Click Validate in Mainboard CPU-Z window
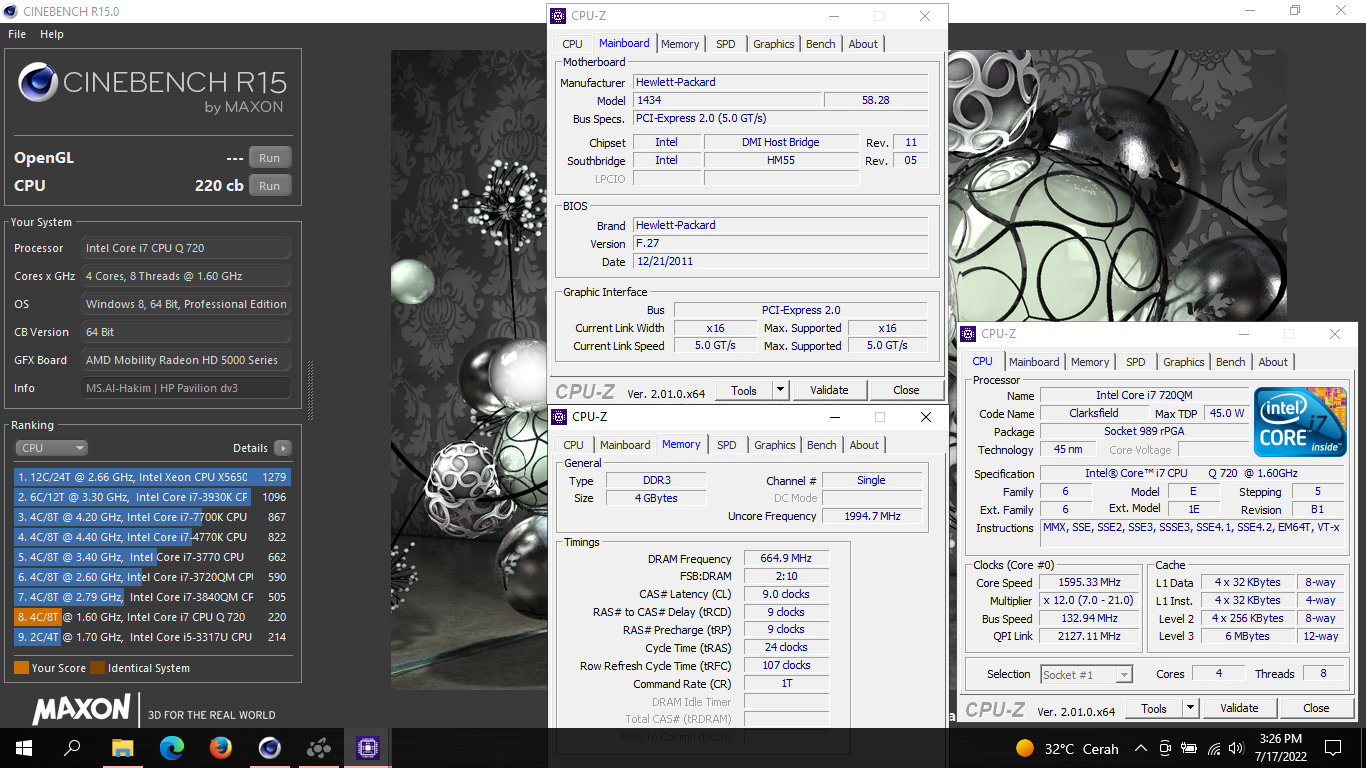This screenshot has width=1366, height=768. [829, 390]
